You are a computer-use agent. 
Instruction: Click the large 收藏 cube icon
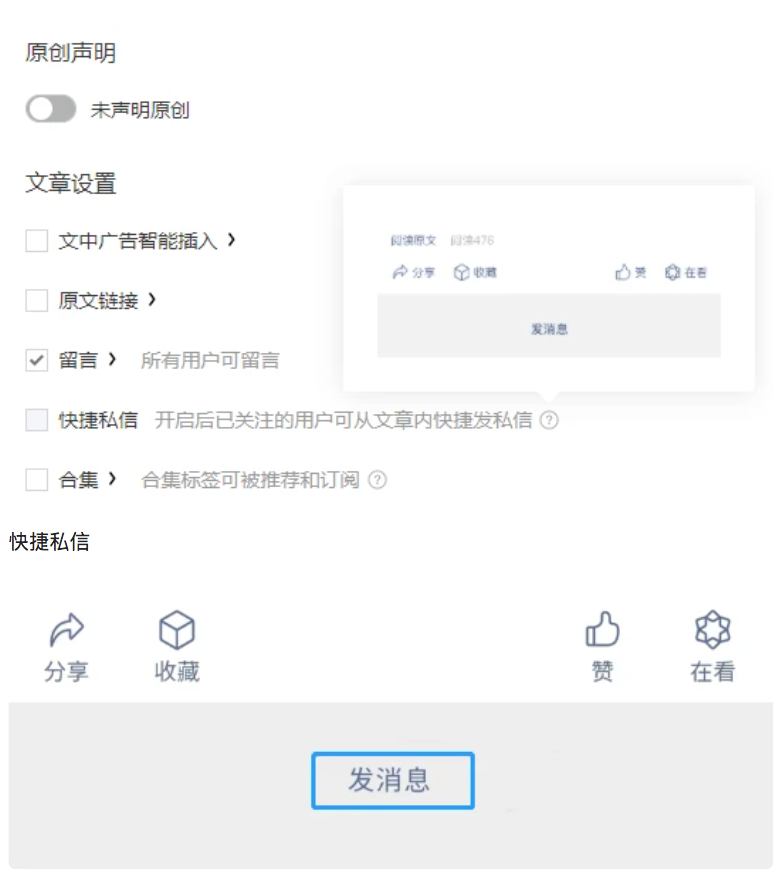coord(177,630)
